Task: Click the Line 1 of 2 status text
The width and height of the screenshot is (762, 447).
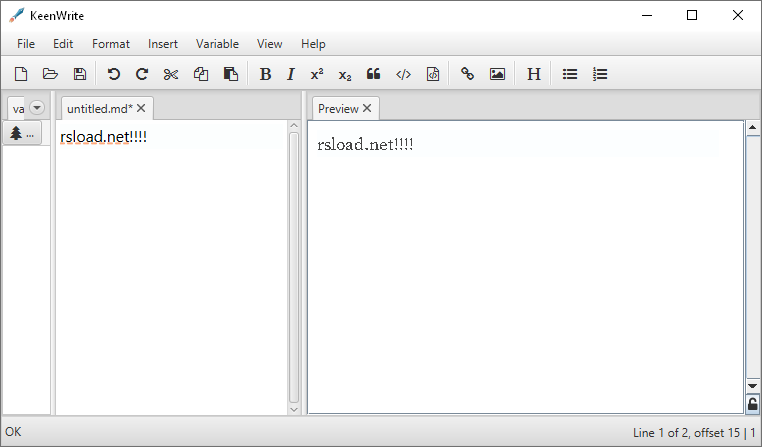Action: click(x=694, y=432)
